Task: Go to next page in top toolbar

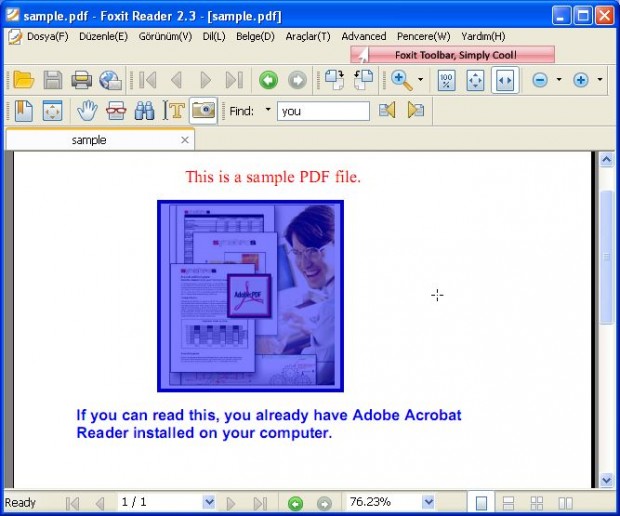Action: click(x=205, y=80)
